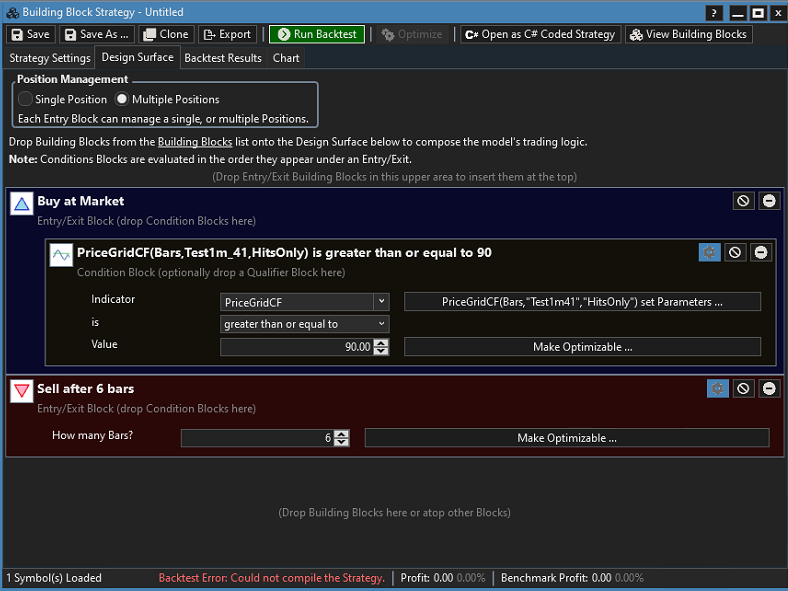Click PriceGridCF set Parameters button

(x=582, y=302)
